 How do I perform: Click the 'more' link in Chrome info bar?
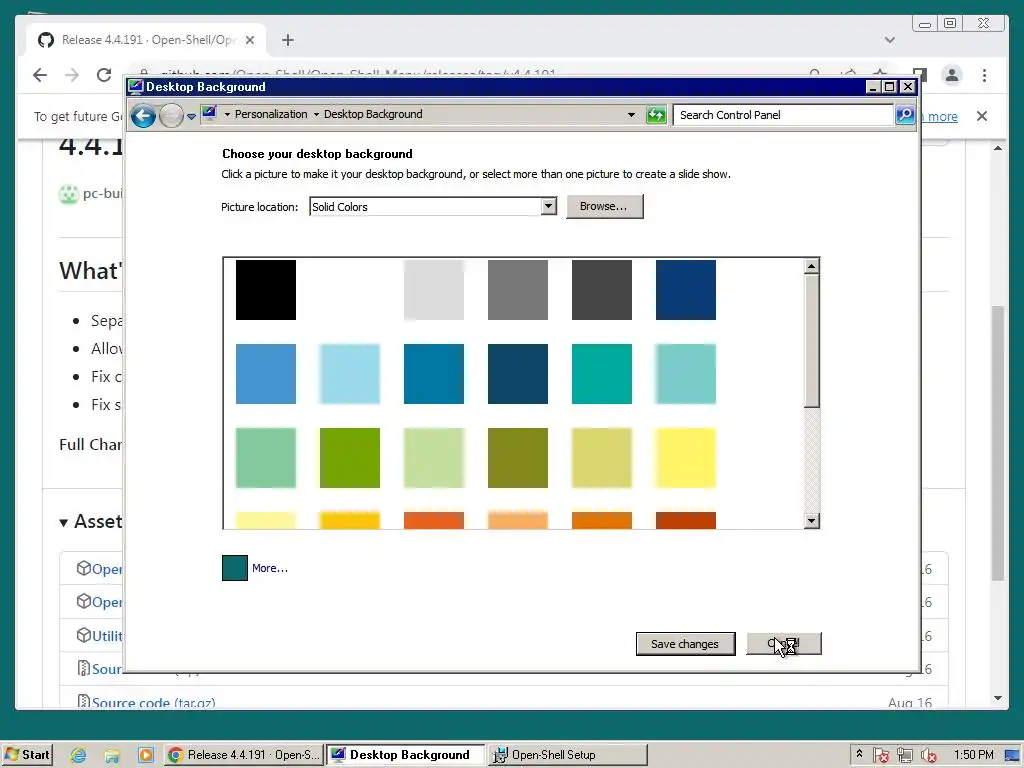click(x=942, y=116)
